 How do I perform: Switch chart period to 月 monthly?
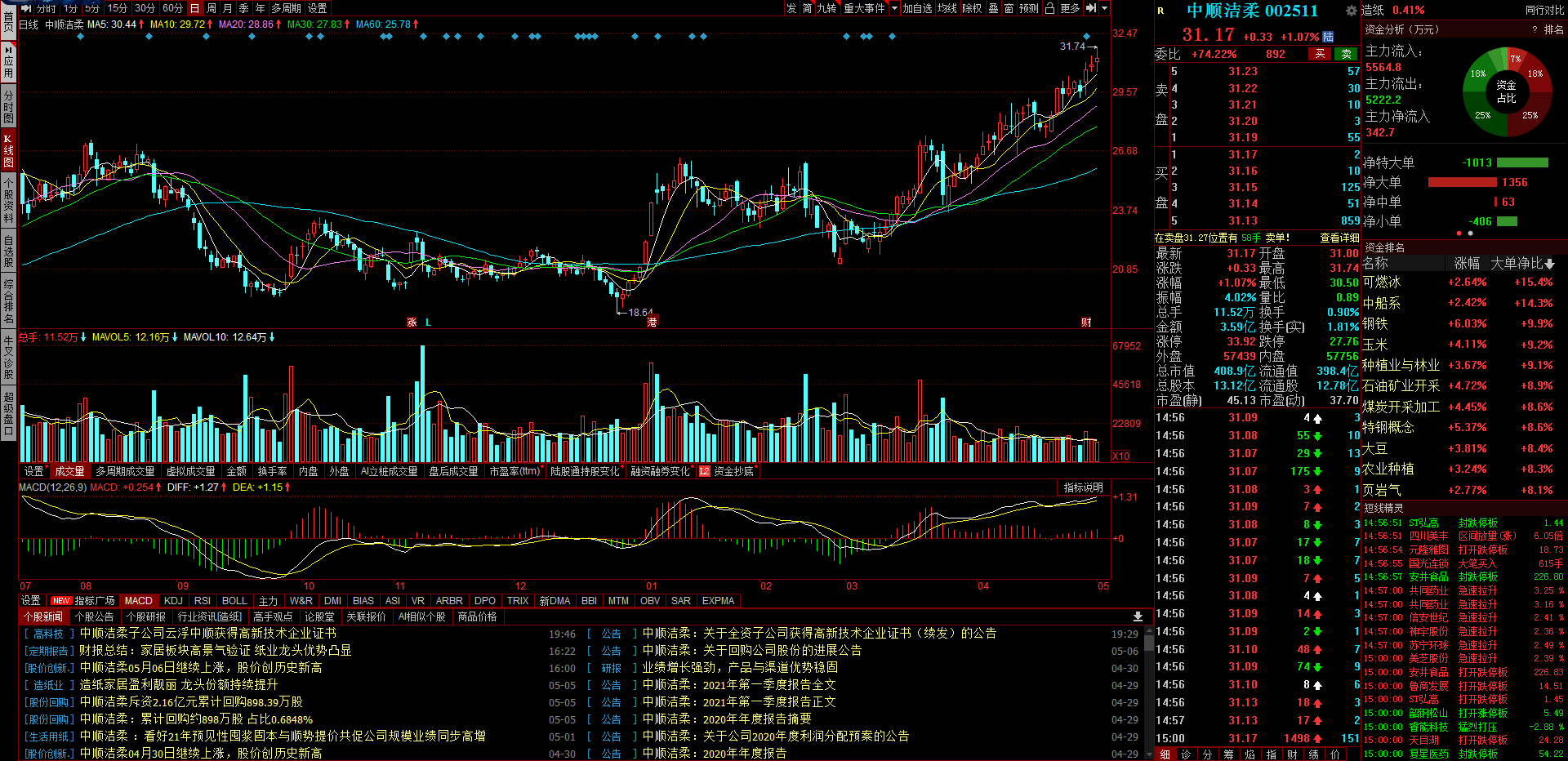[228, 8]
